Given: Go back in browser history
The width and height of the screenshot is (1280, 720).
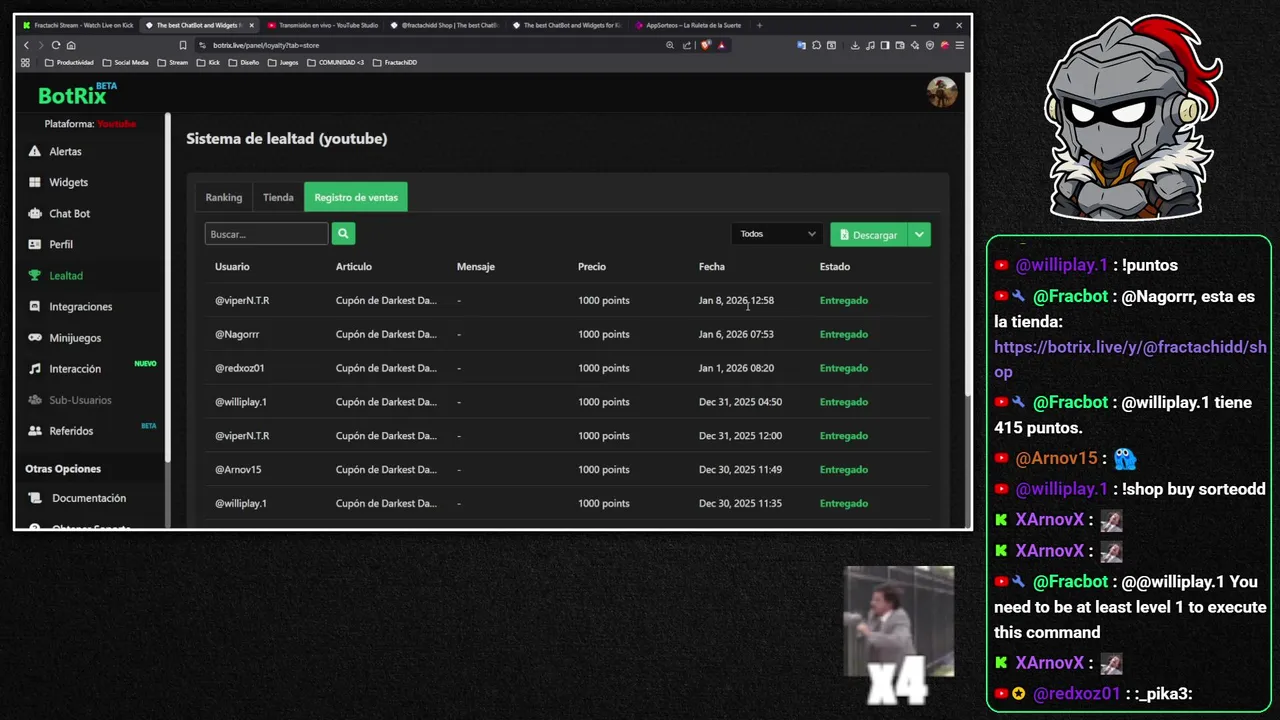Looking at the screenshot, I should click(x=26, y=45).
